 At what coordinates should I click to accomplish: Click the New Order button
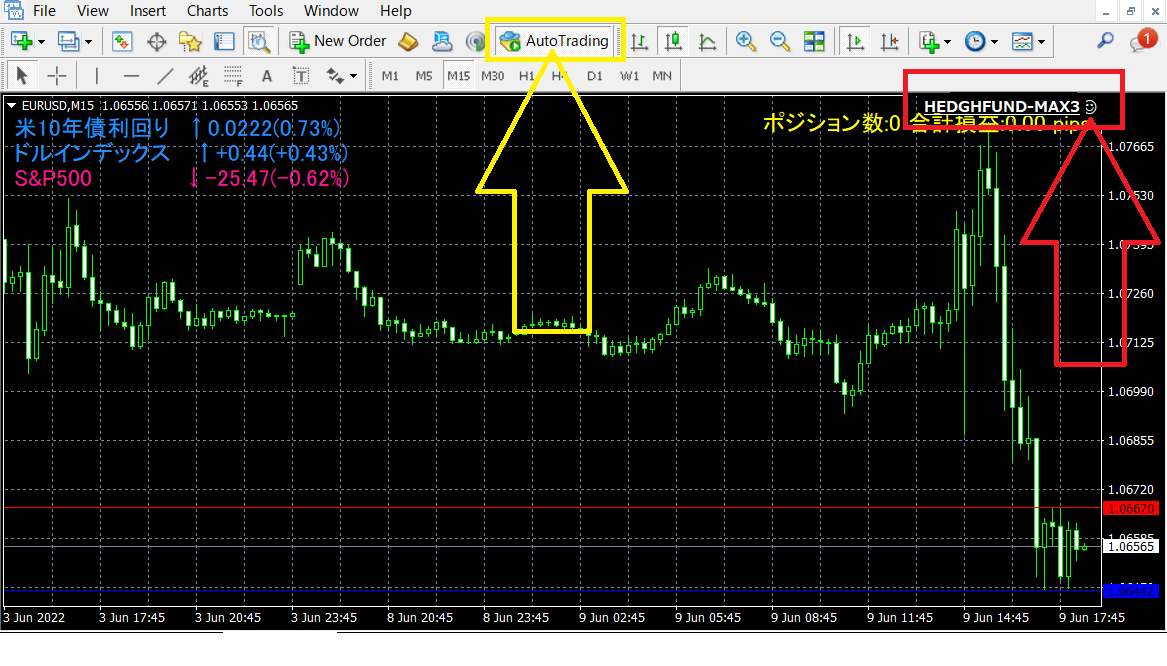[339, 41]
